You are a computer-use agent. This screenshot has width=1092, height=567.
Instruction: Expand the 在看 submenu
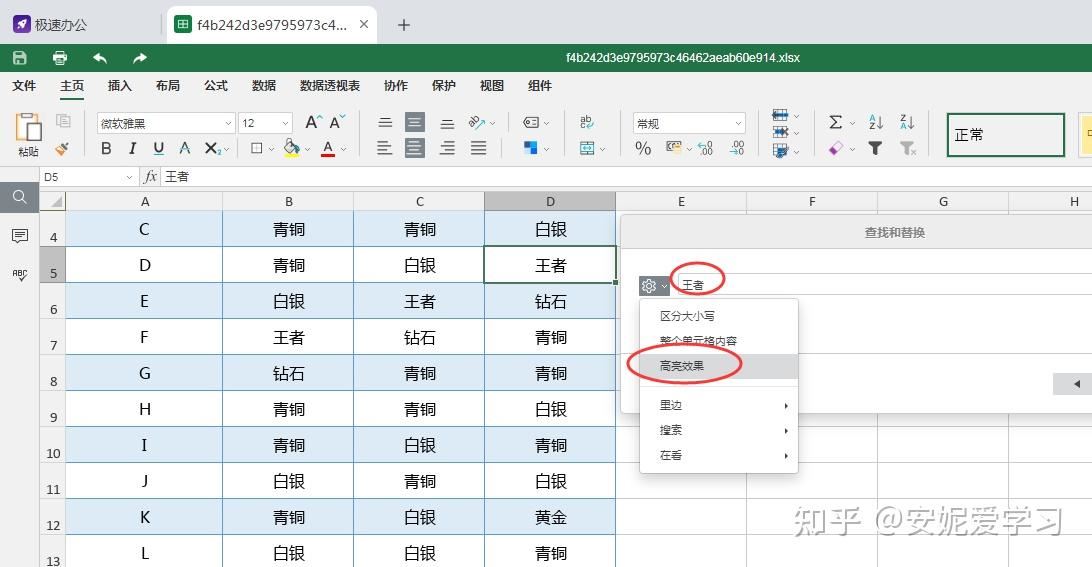click(x=719, y=456)
